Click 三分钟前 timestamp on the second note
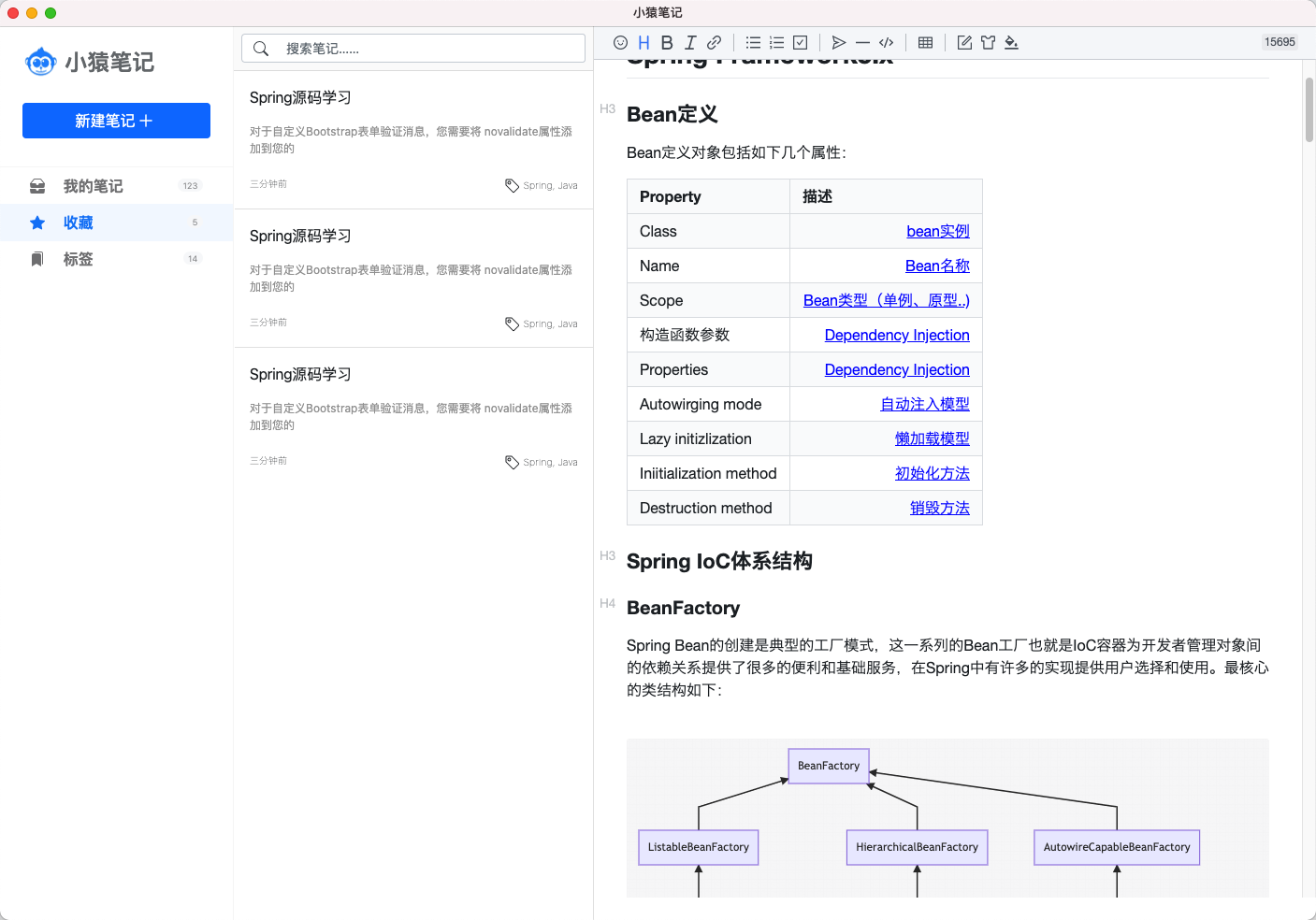Screen dimensions: 1316x920 click(268, 323)
